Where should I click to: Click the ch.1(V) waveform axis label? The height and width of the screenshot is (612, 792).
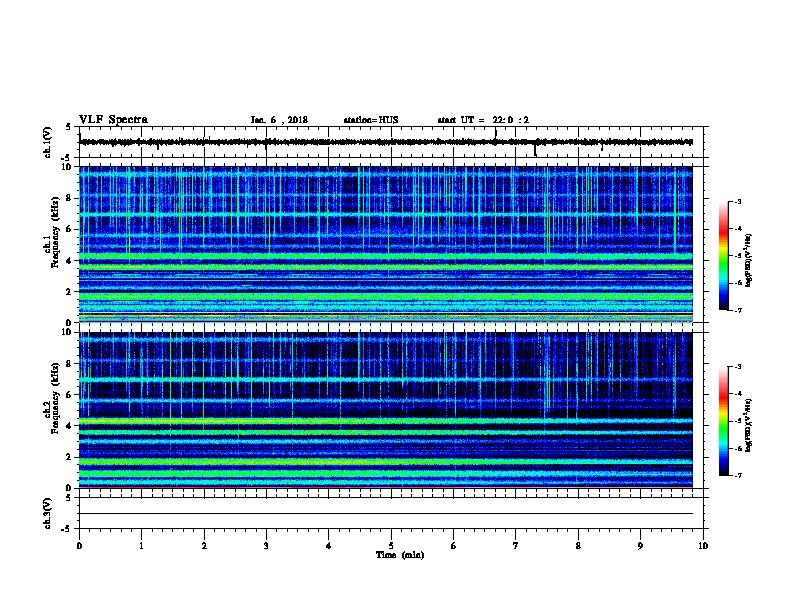click(x=47, y=142)
